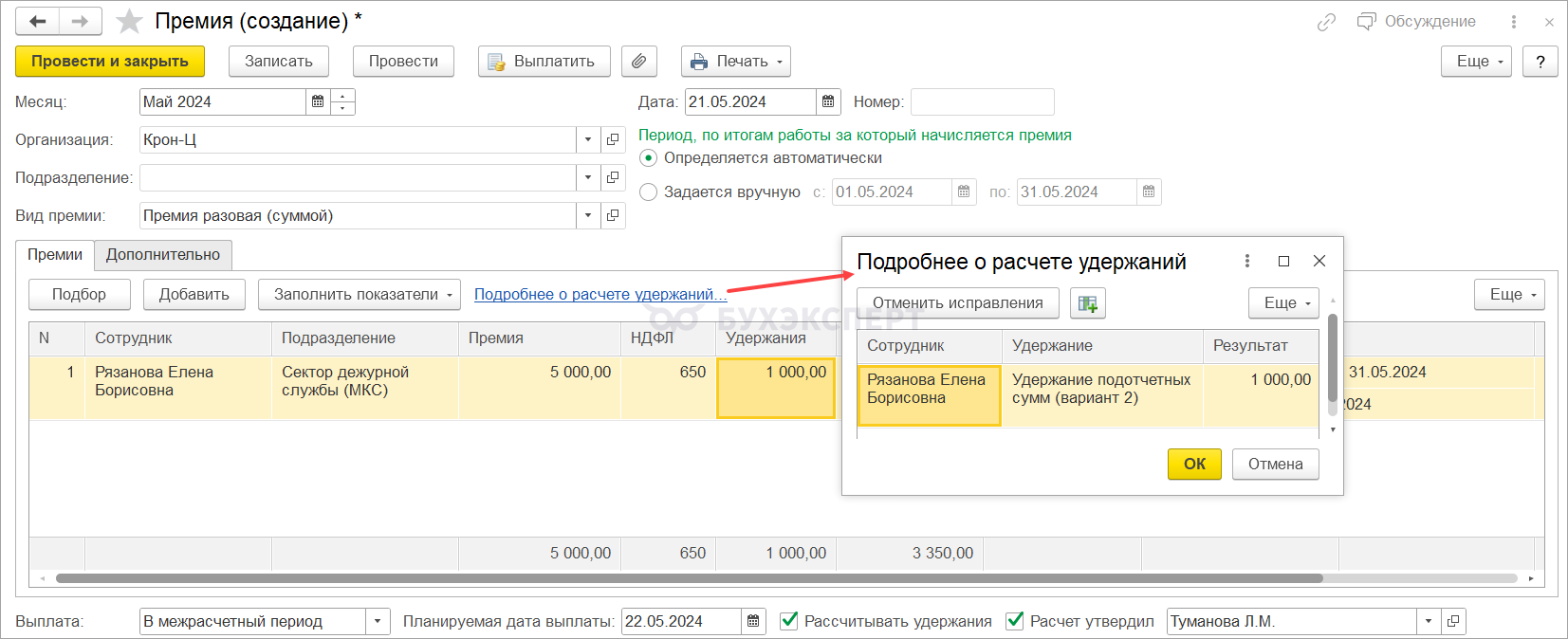Open calendar for planned payment date
Viewport: 1568px width, 639px height.
[x=753, y=621]
